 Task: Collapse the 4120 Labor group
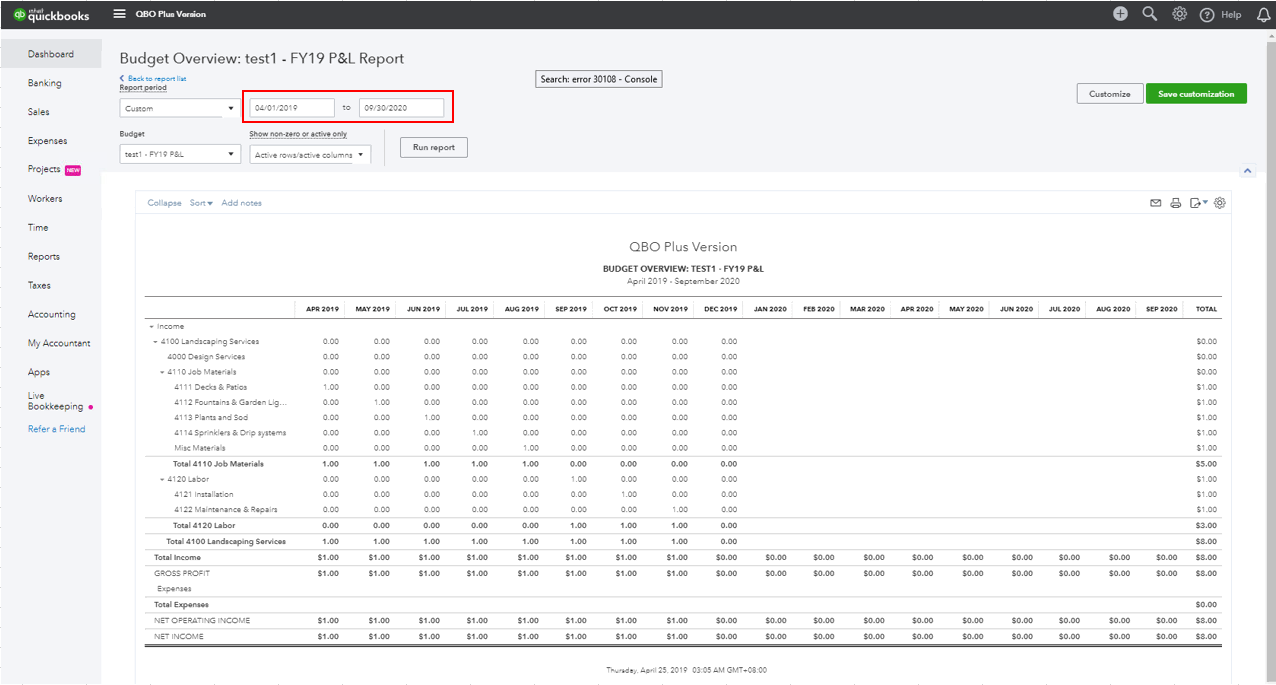pos(163,479)
